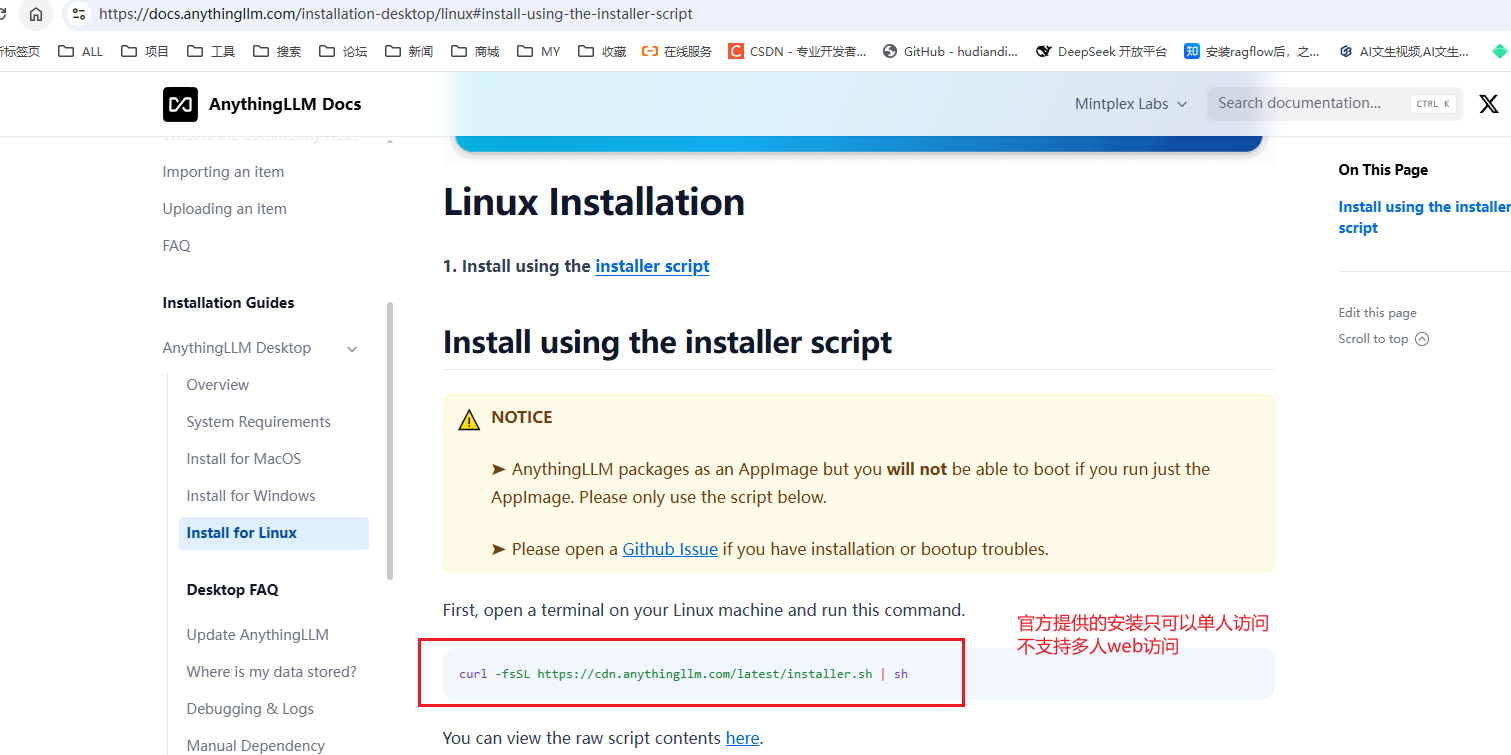Click the curl installer command code block

click(860, 674)
